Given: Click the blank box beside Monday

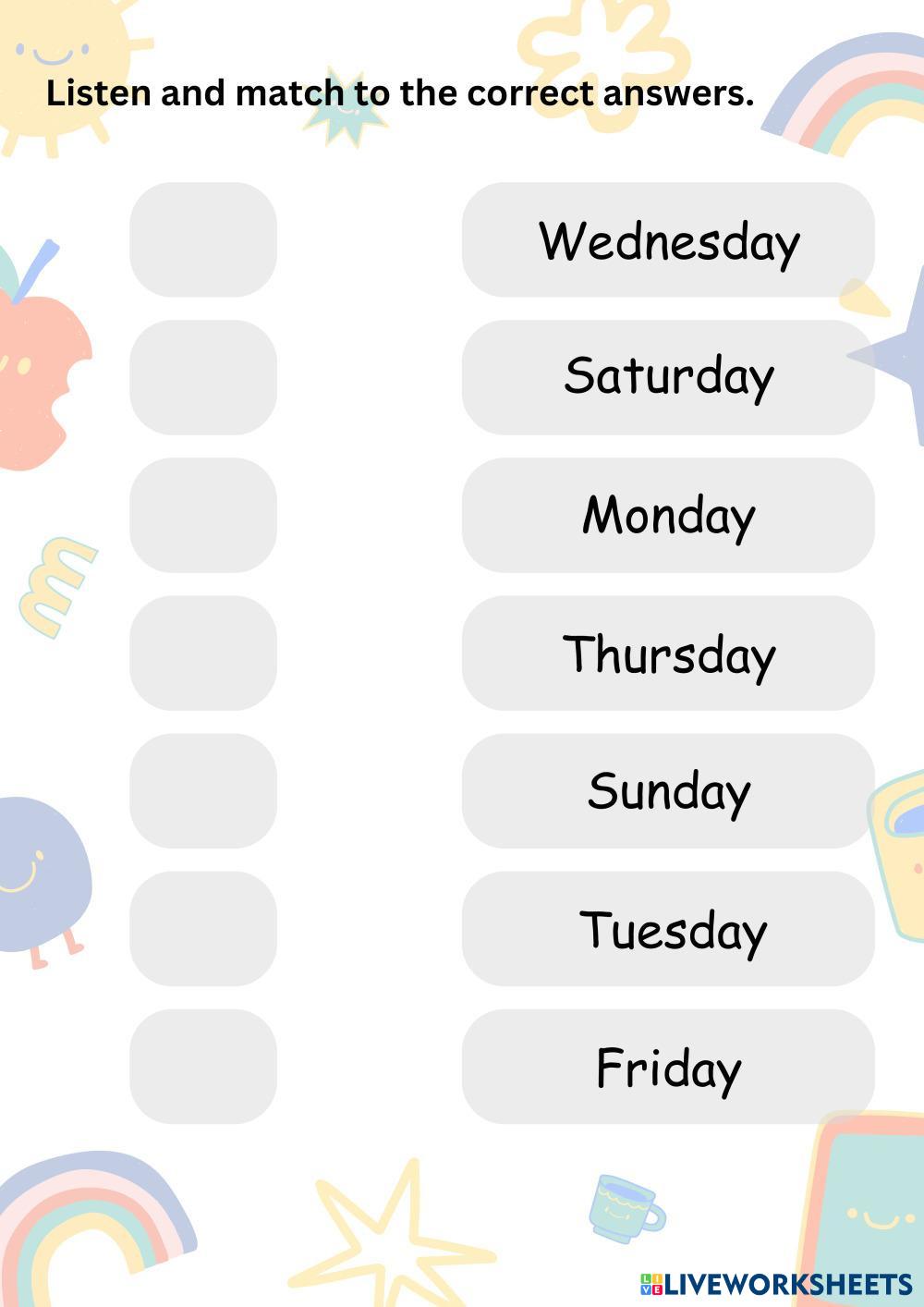Looking at the screenshot, I should click(x=203, y=515).
